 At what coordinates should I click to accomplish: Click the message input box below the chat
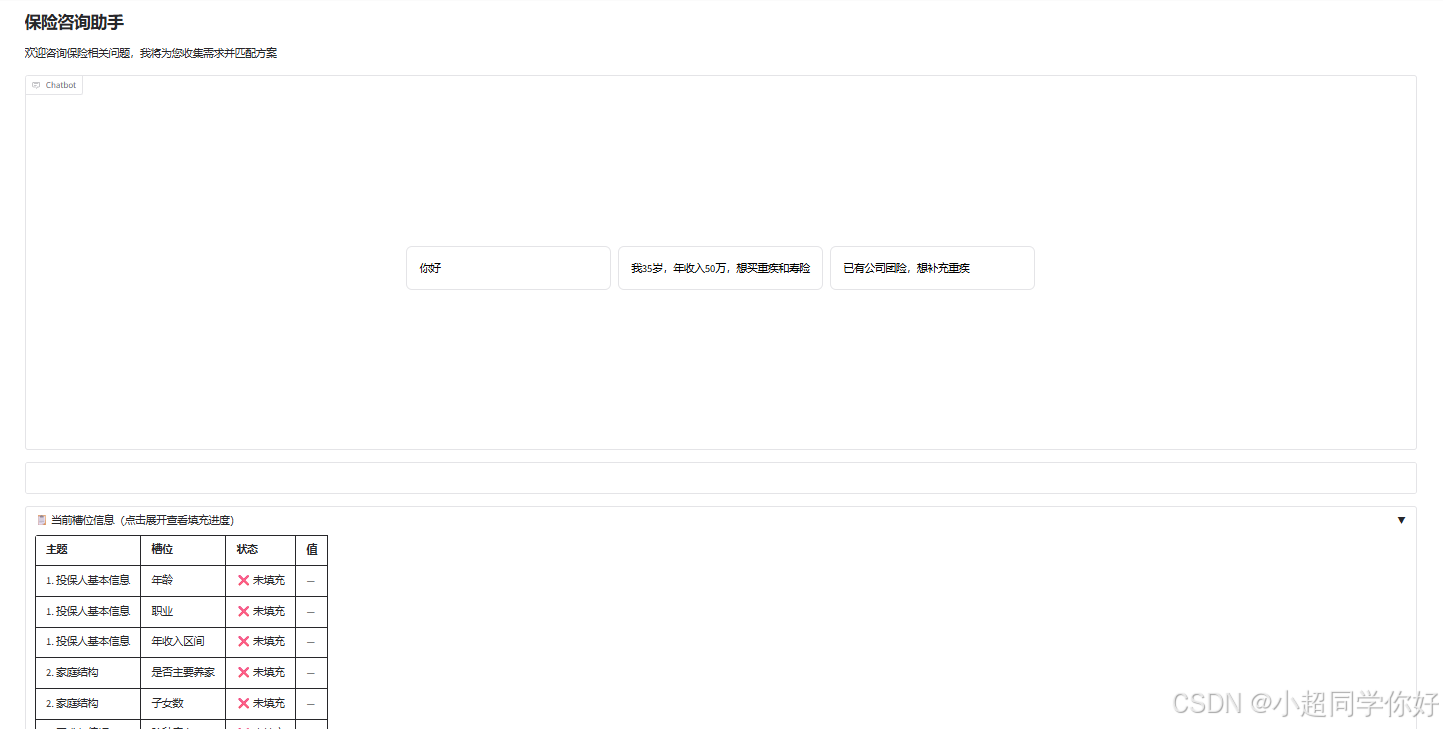coord(720,477)
